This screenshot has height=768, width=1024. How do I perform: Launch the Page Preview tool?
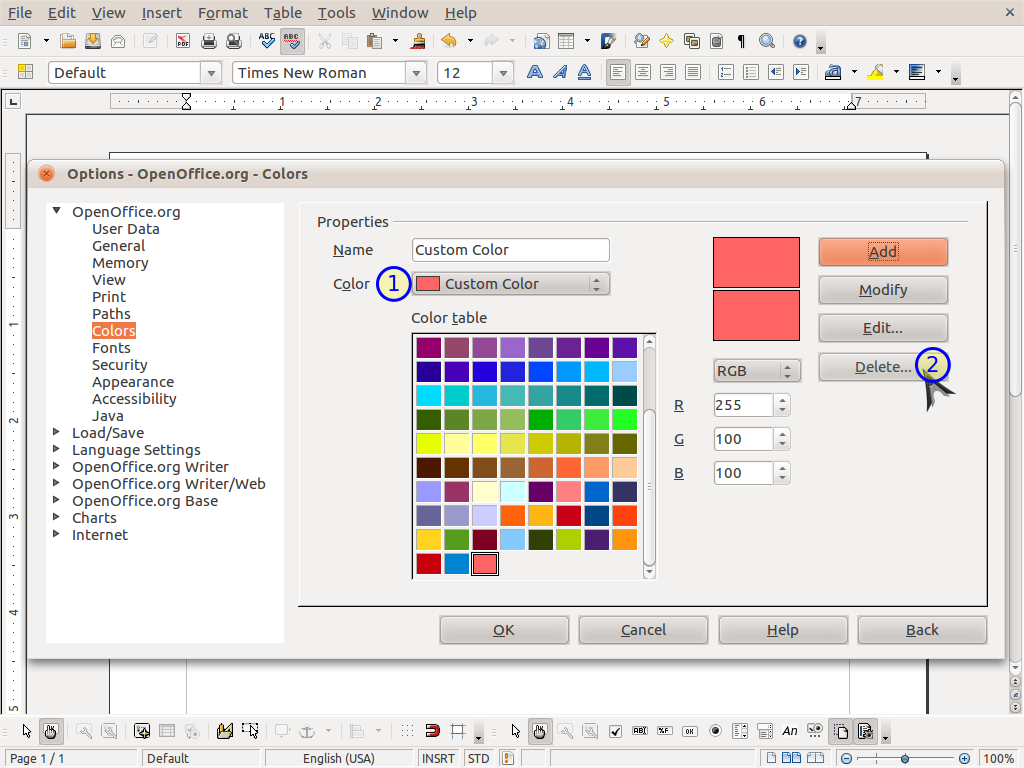[235, 42]
